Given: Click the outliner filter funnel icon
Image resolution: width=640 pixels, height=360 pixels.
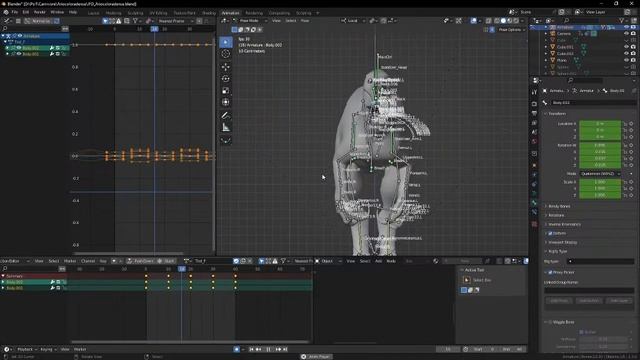Looking at the screenshot, I should pyautogui.click(x=622, y=20).
